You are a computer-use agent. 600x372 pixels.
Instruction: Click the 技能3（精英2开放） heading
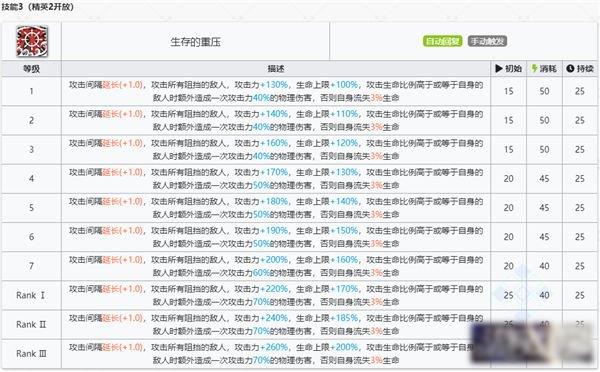pos(37,7)
